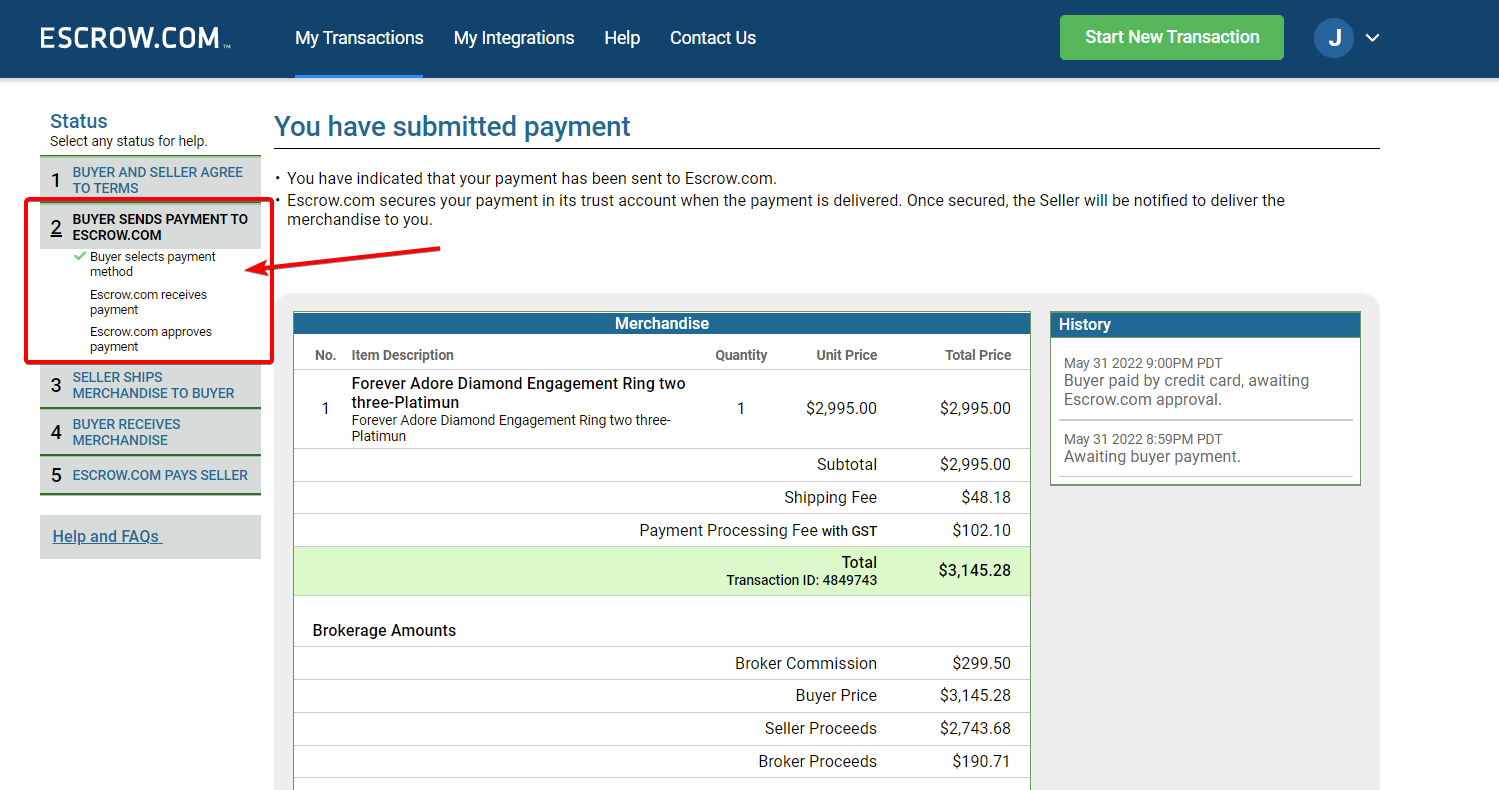
Task: Open Help and FAQs link
Action: pyautogui.click(x=107, y=536)
